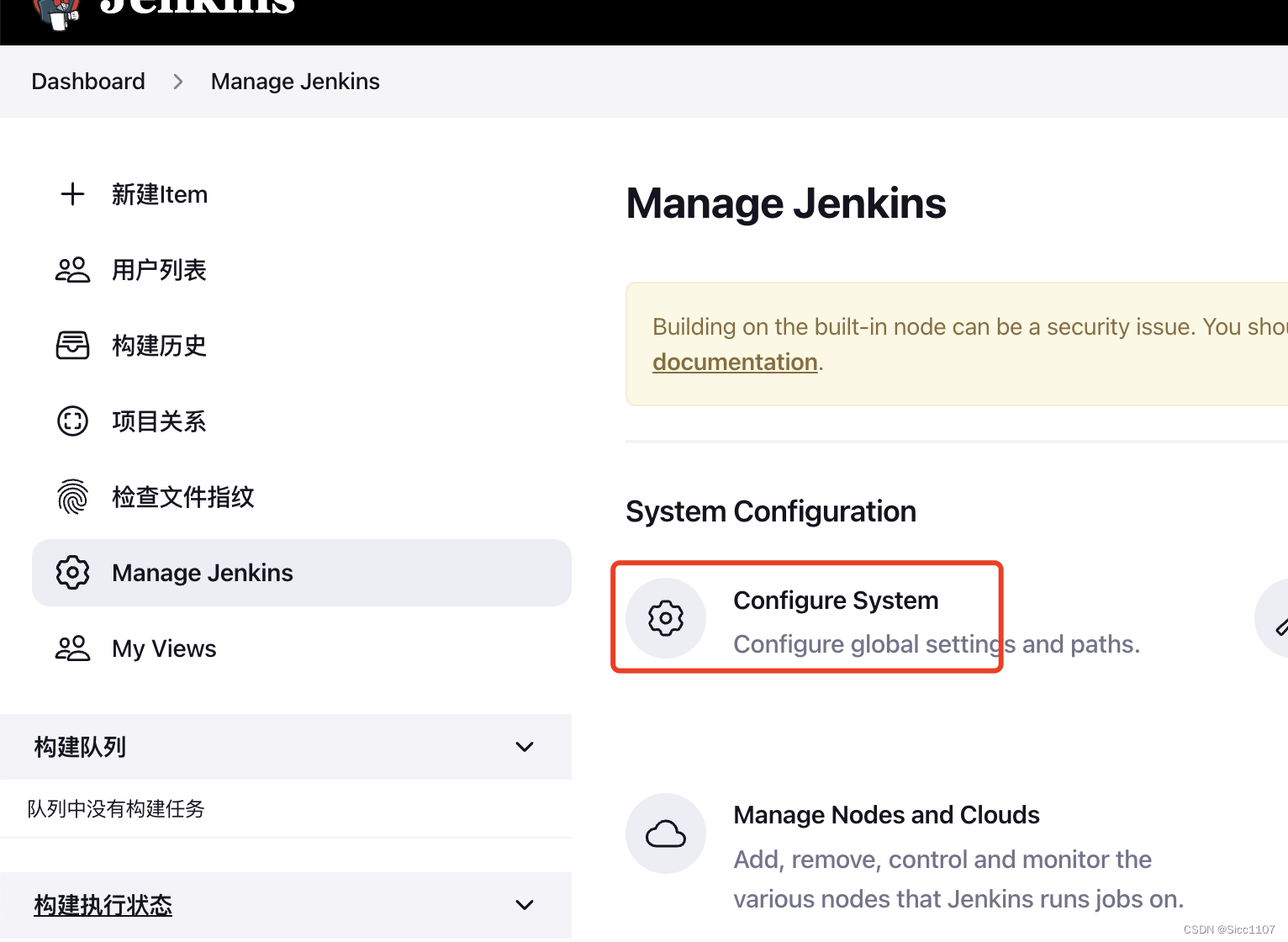Viewport: 1288px width, 942px height.
Task: Open Configure System settings
Action: tap(836, 601)
